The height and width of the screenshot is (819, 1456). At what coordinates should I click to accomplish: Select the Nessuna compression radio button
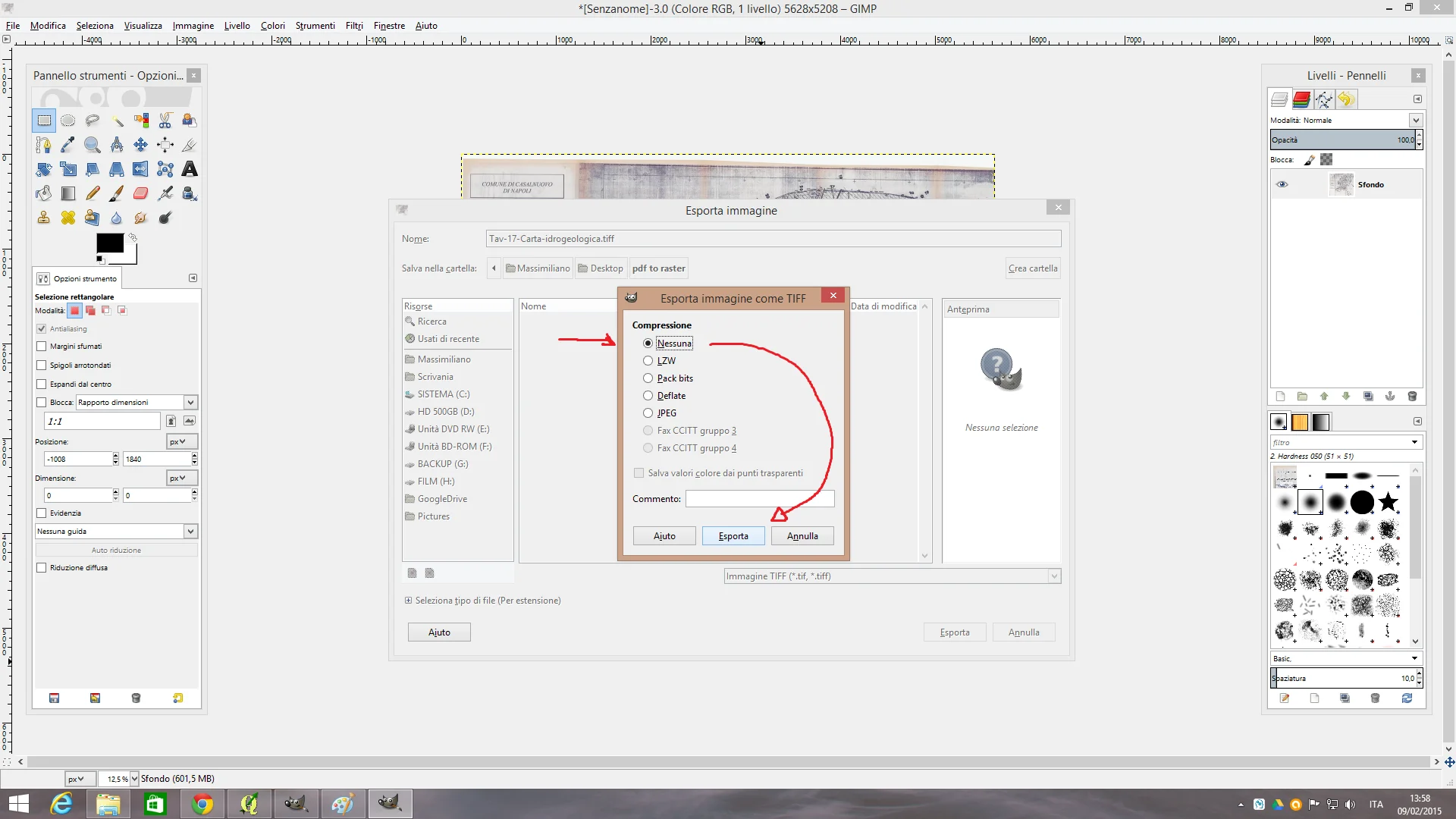(648, 344)
